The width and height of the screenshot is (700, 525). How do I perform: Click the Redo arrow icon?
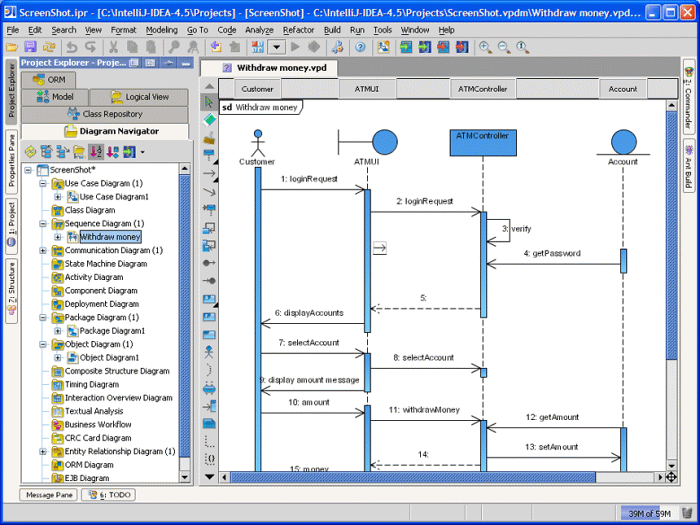point(91,47)
